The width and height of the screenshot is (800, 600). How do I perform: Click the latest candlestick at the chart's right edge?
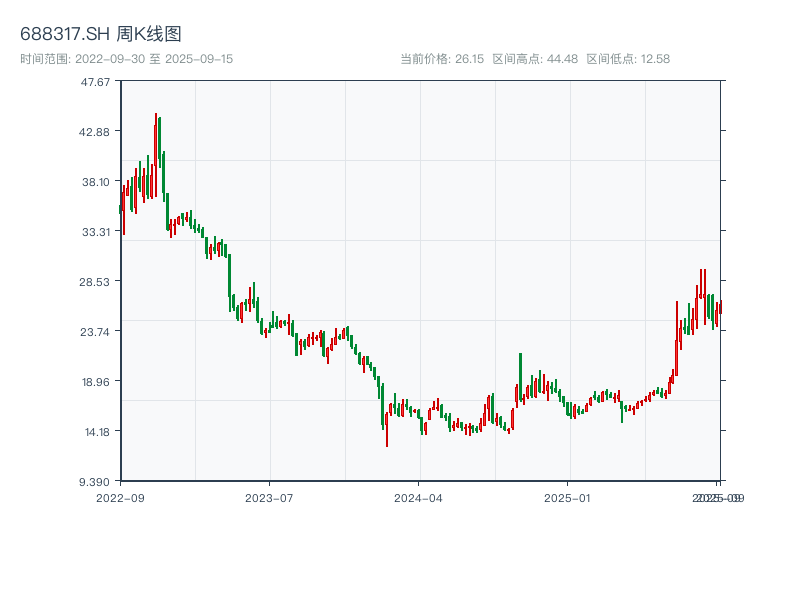pyautogui.click(x=719, y=307)
